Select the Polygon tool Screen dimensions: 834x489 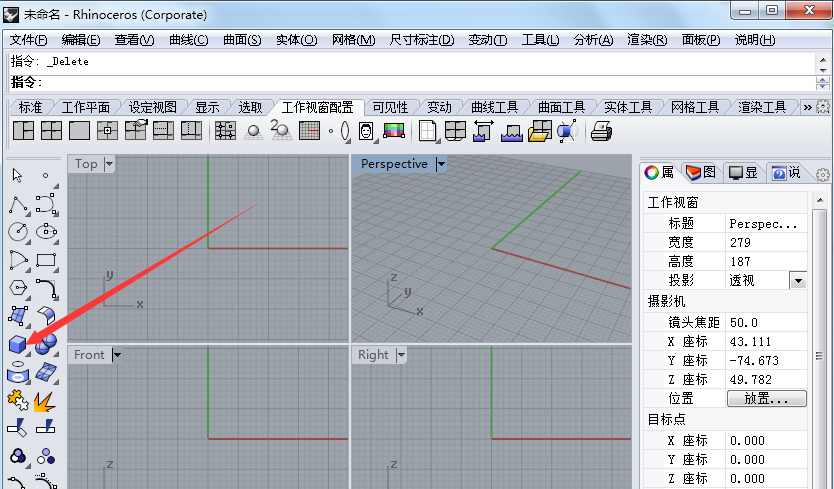coord(18,288)
